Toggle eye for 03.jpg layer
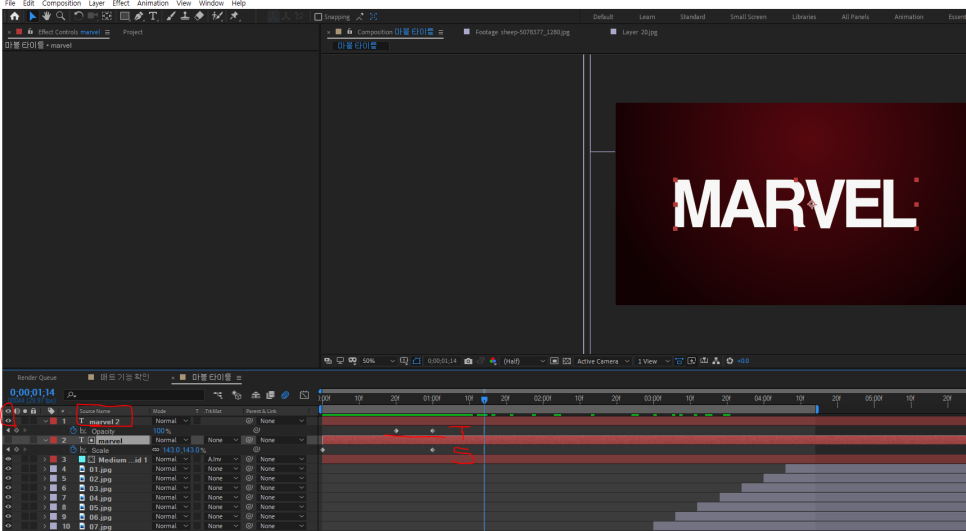The height and width of the screenshot is (531, 966). [x=8, y=488]
